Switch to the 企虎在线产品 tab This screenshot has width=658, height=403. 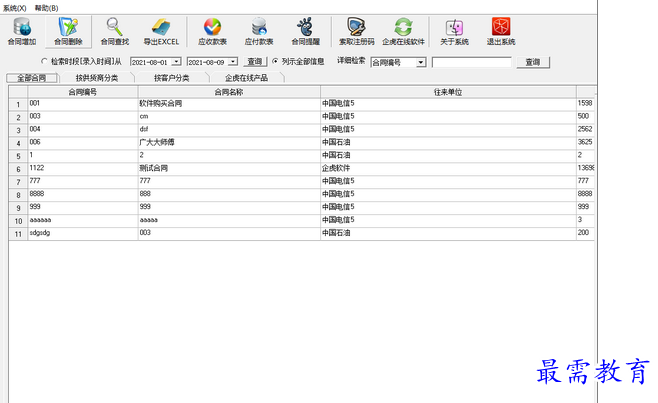pos(246,78)
